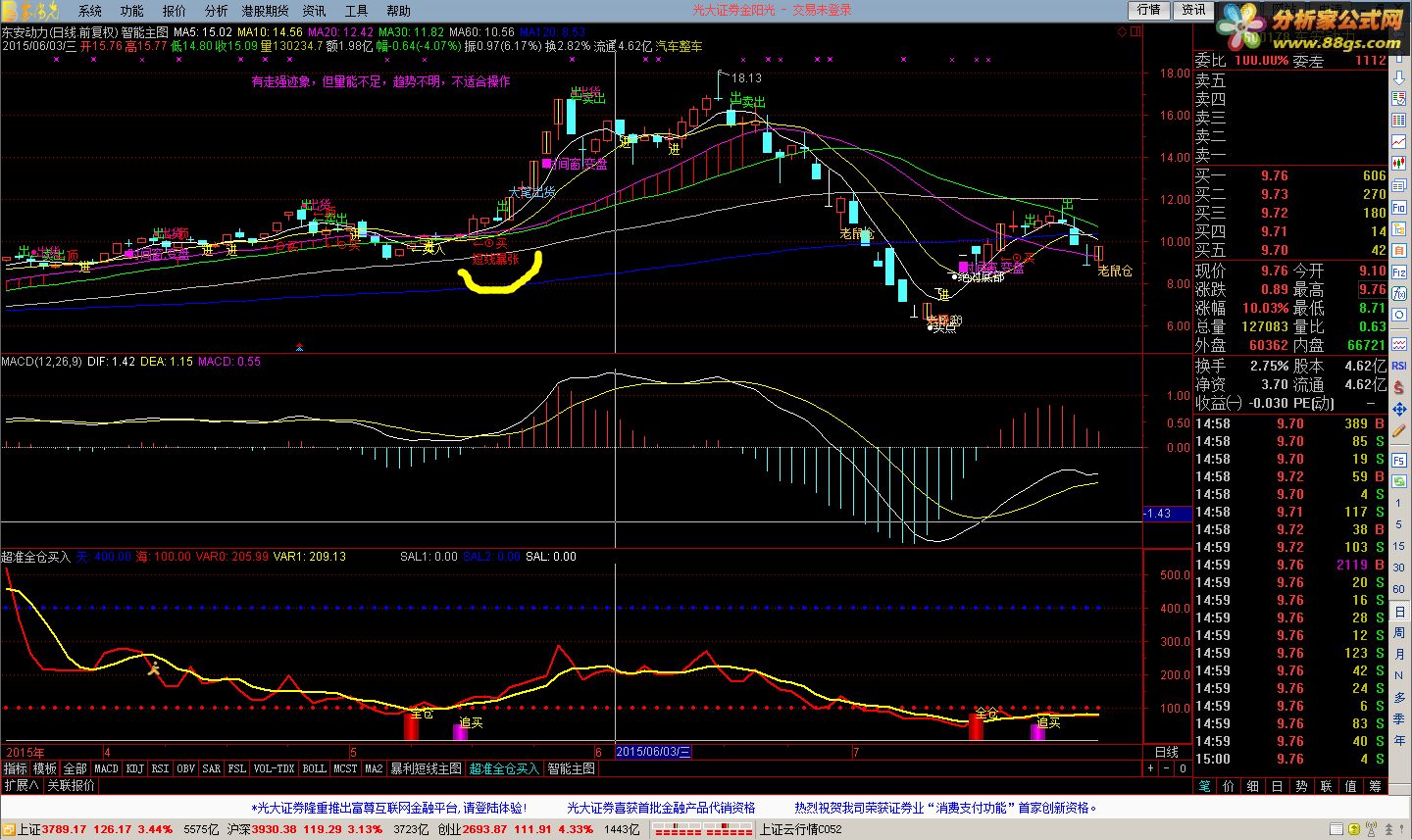Click the highlighted 2015/06/03/三 date marker

(x=653, y=752)
